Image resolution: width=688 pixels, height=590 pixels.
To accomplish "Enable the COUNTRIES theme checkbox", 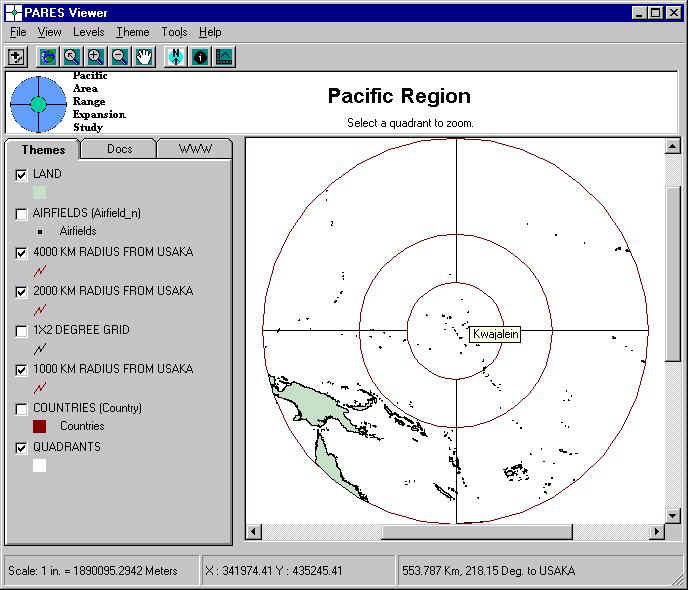I will pos(21,409).
